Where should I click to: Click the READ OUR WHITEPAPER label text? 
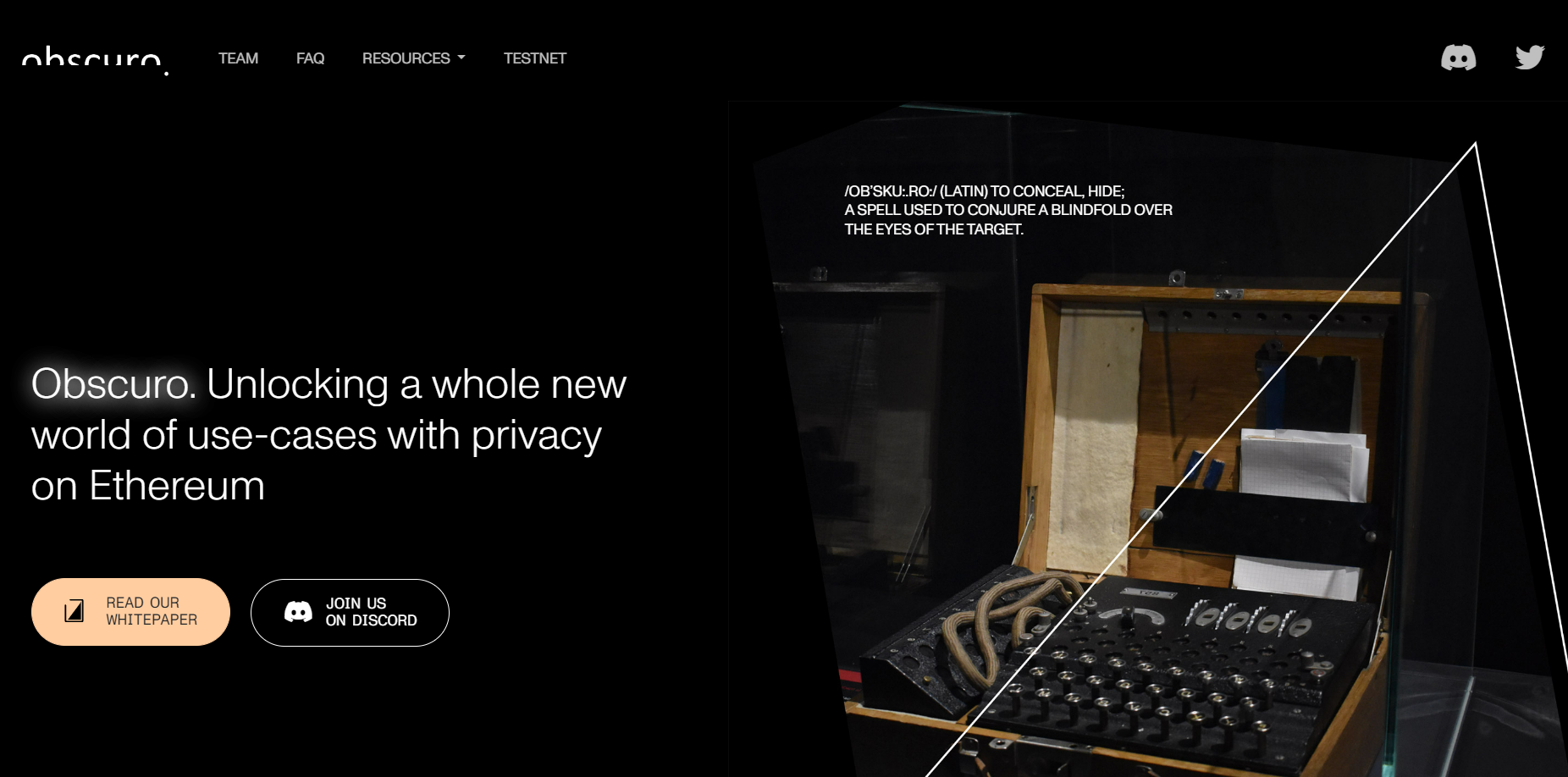point(152,611)
